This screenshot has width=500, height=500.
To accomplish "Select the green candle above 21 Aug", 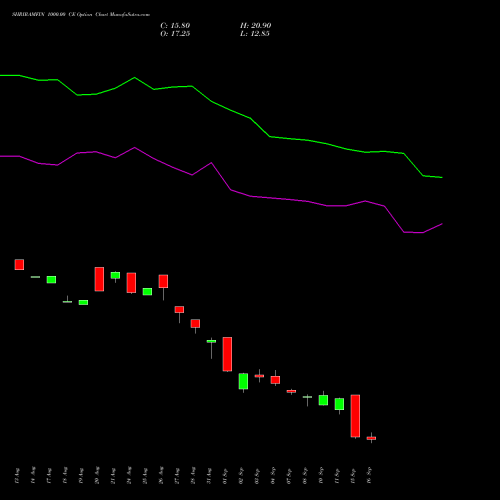I will click(115, 275).
